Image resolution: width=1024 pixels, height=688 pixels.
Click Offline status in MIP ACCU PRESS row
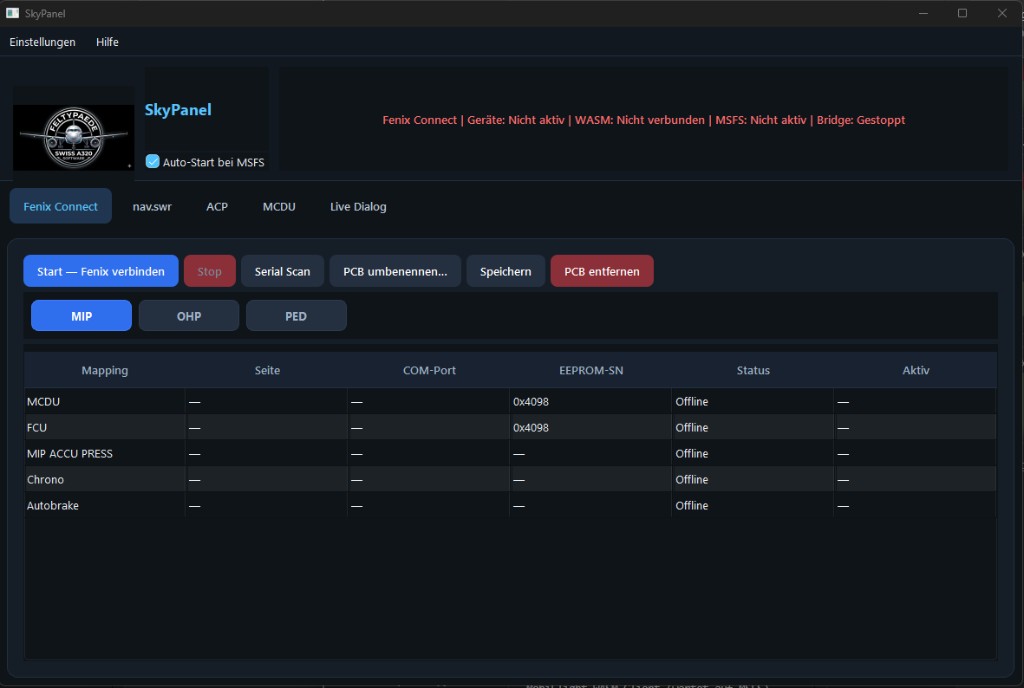tap(692, 454)
